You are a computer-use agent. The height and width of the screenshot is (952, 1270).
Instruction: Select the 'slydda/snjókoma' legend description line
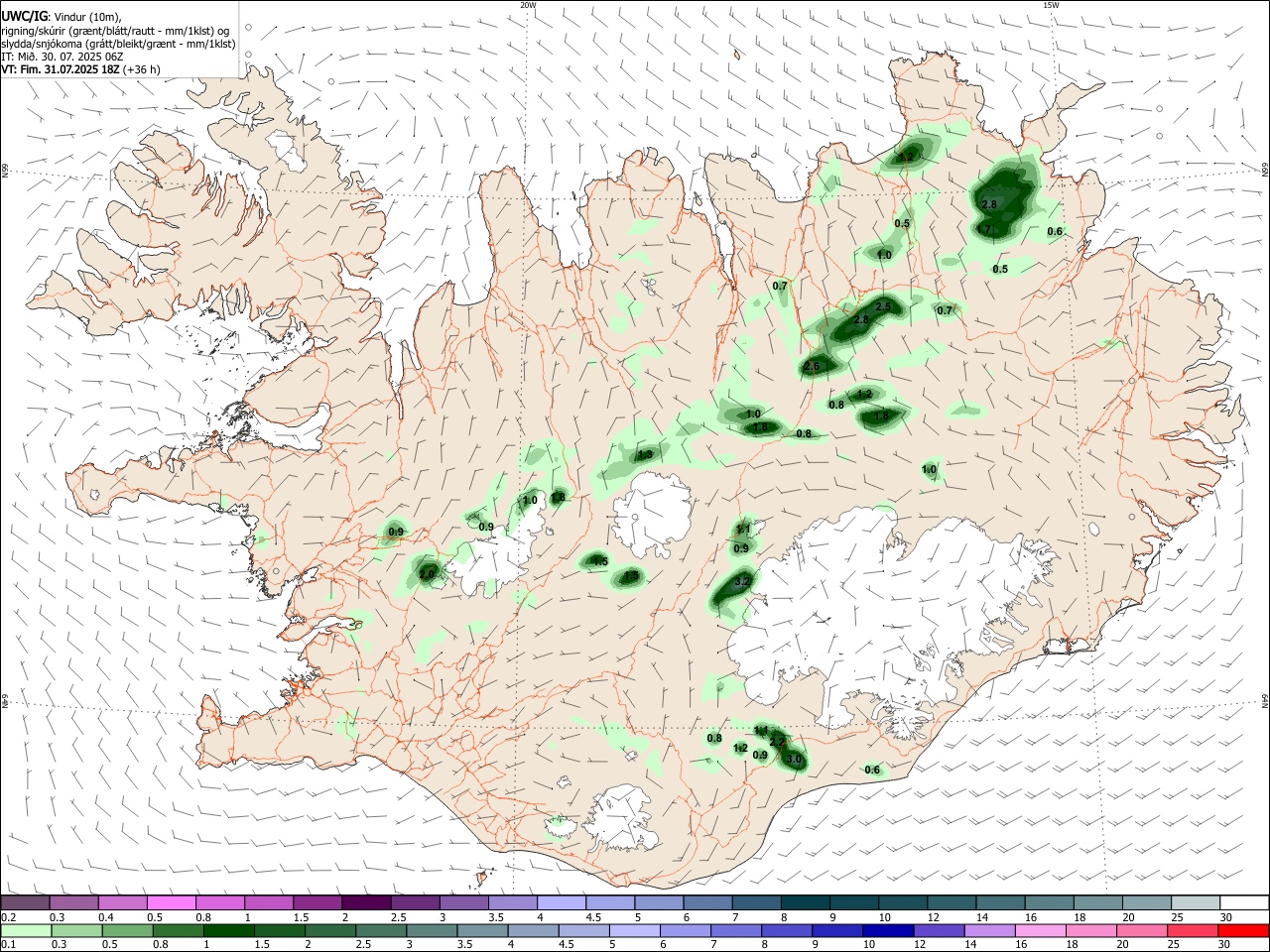coord(118,44)
